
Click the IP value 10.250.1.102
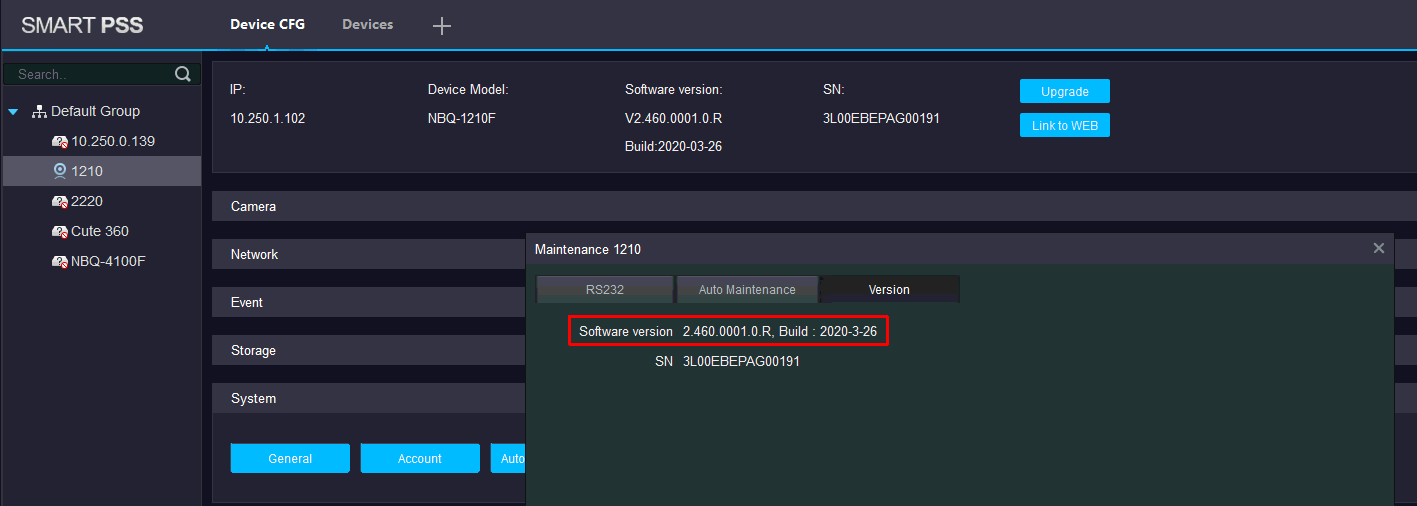(x=268, y=118)
